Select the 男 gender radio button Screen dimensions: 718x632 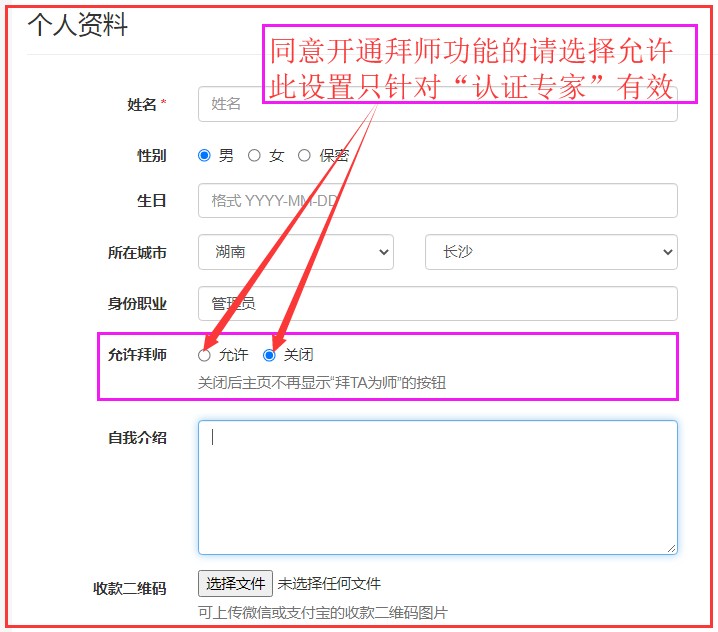204,156
